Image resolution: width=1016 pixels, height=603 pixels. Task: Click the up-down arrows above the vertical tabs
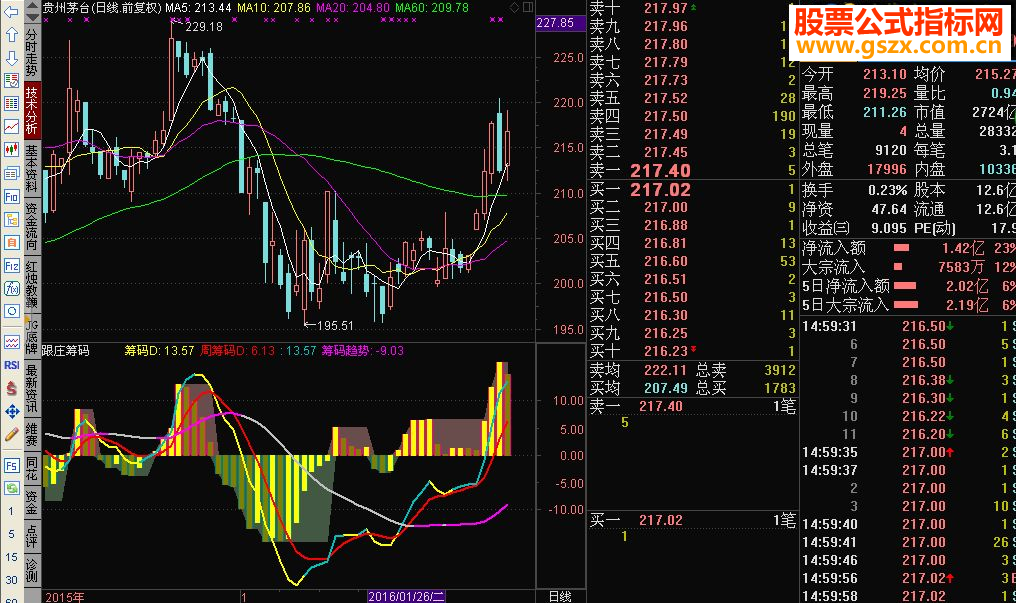(32, 12)
